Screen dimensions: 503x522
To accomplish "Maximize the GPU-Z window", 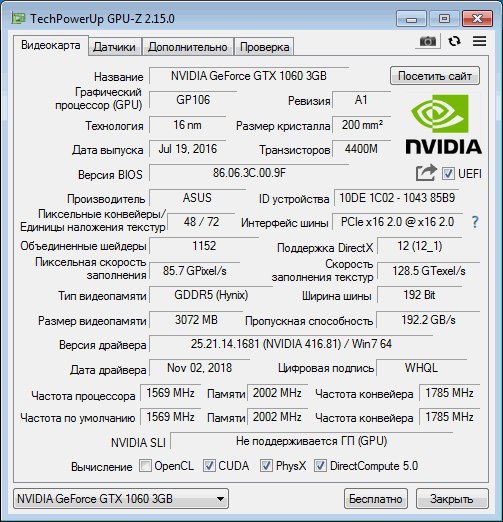I will pos(444,18).
